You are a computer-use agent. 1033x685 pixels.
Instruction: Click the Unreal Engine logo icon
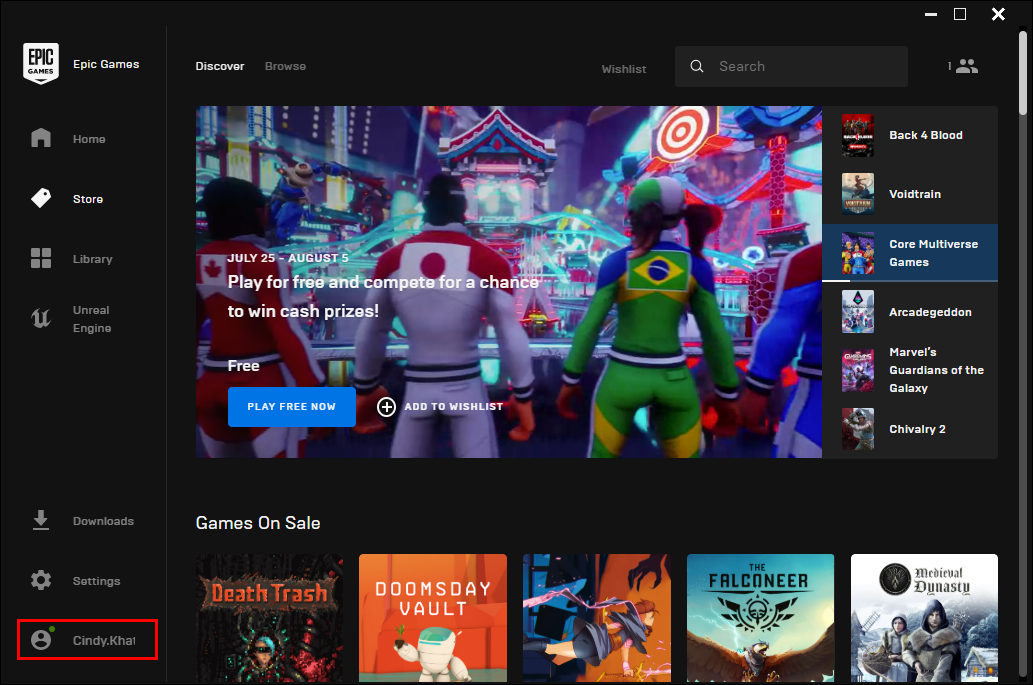[x=41, y=319]
